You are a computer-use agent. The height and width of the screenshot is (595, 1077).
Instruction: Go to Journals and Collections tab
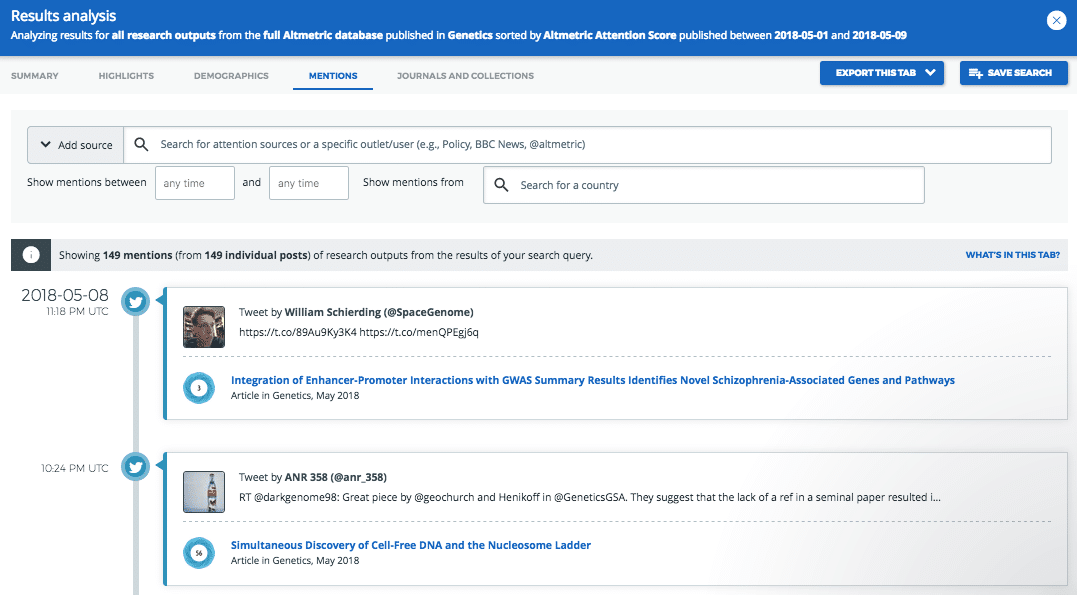[x=465, y=76]
